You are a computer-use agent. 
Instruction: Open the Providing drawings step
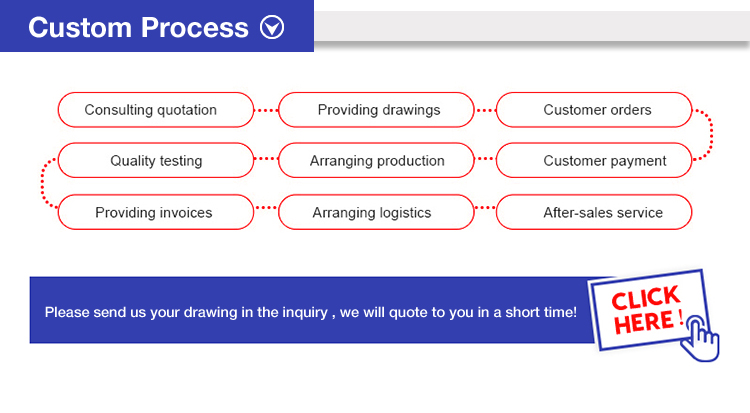(378, 110)
